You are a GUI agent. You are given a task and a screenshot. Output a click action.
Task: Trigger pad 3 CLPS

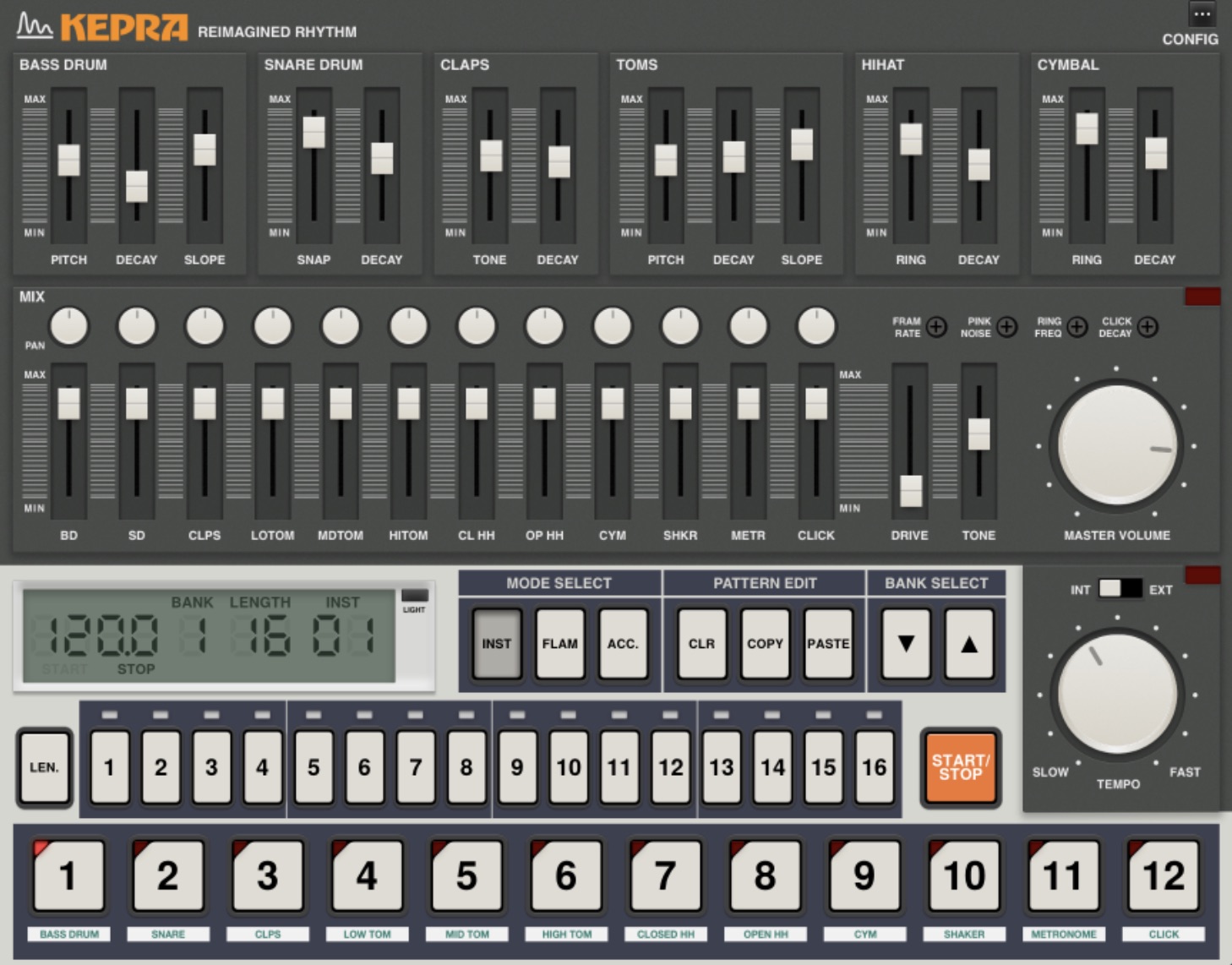tap(267, 875)
